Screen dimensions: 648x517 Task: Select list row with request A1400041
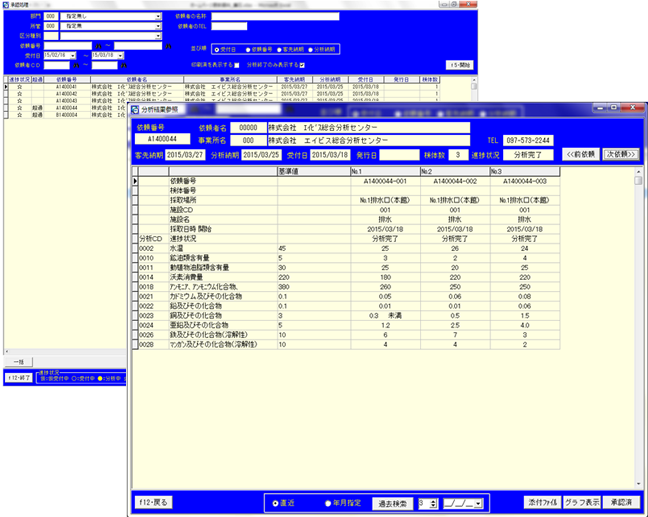223,87
